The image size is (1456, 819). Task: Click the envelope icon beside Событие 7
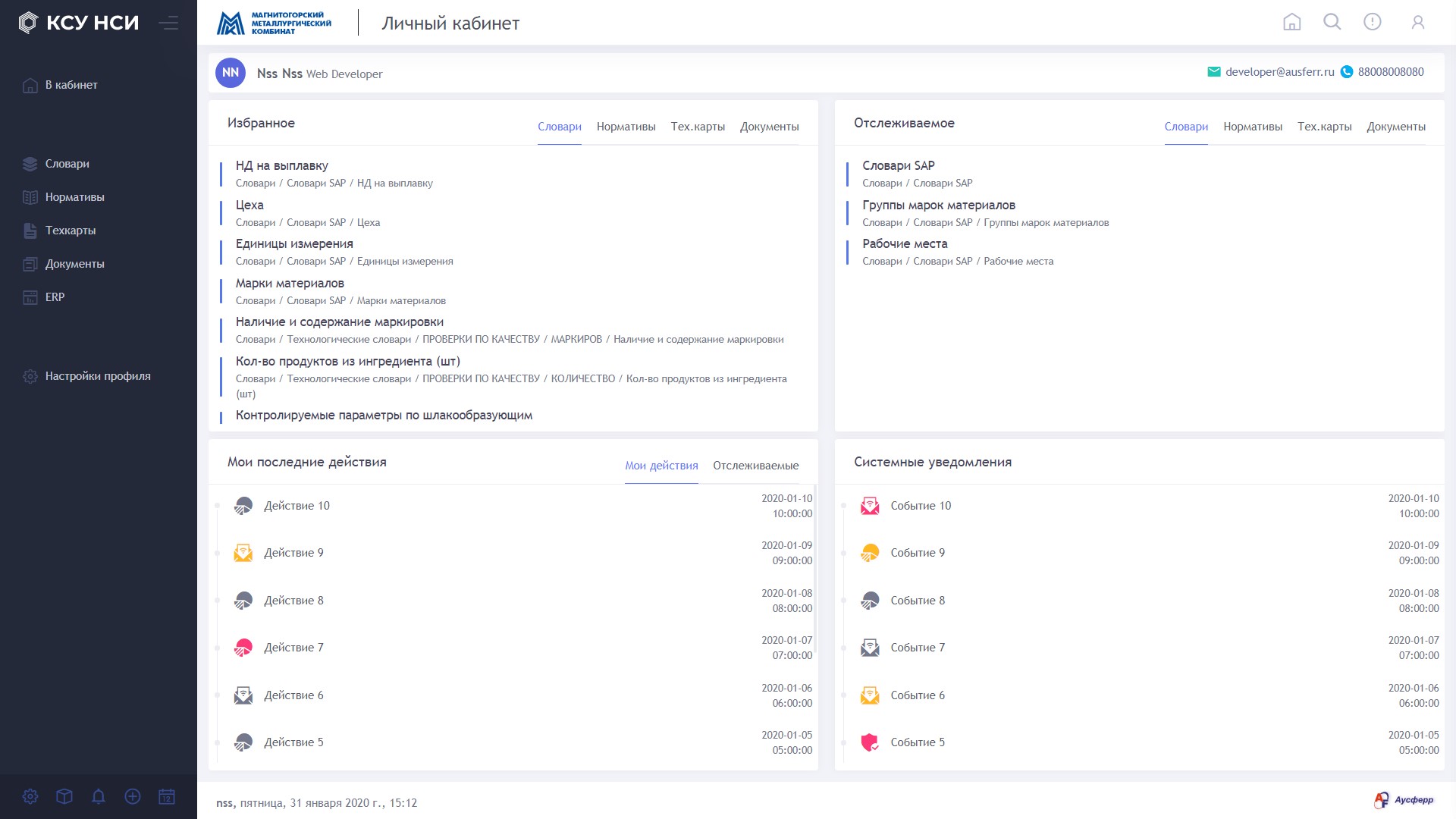(x=870, y=648)
